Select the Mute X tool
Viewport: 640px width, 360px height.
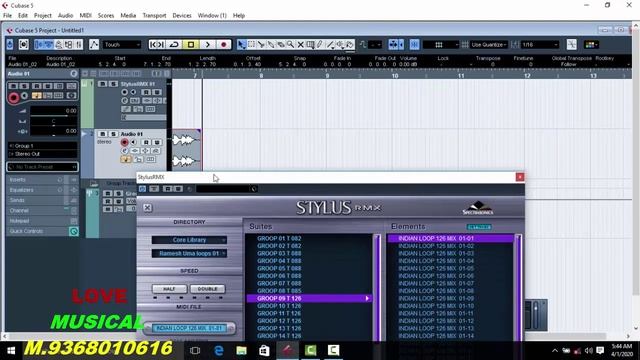(x=300, y=44)
